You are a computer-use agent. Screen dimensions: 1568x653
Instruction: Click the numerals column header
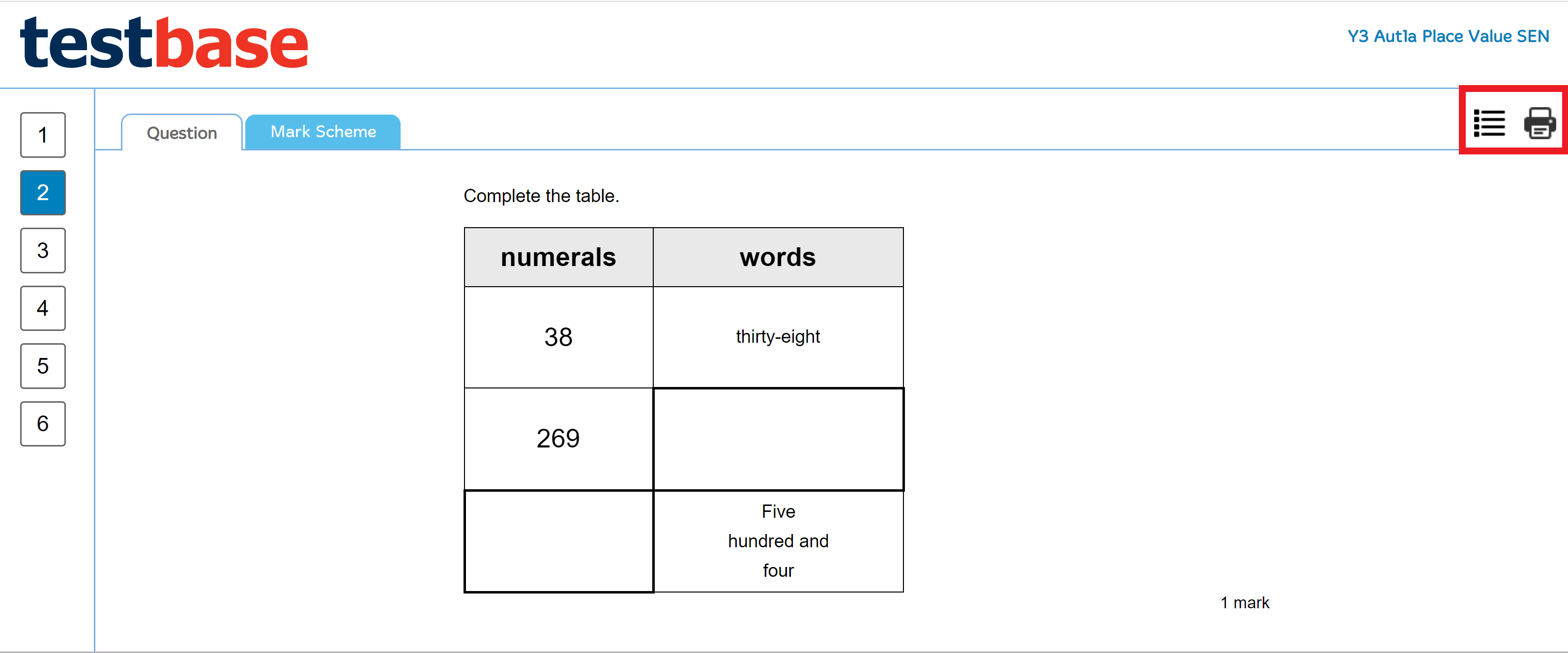(558, 257)
